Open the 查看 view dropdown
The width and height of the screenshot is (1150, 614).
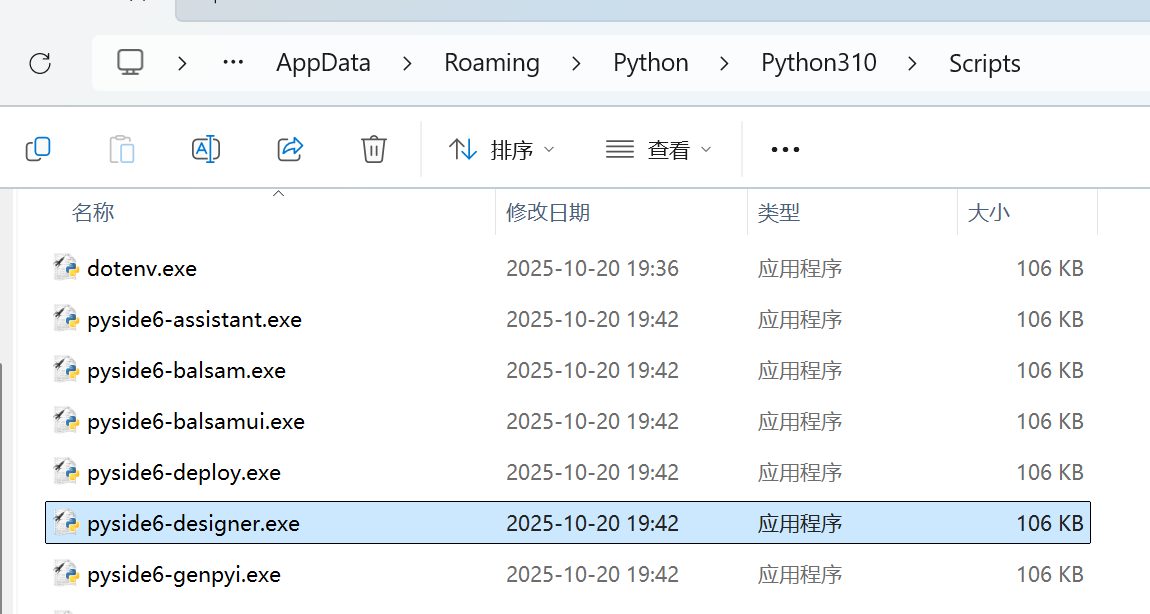[x=659, y=150]
